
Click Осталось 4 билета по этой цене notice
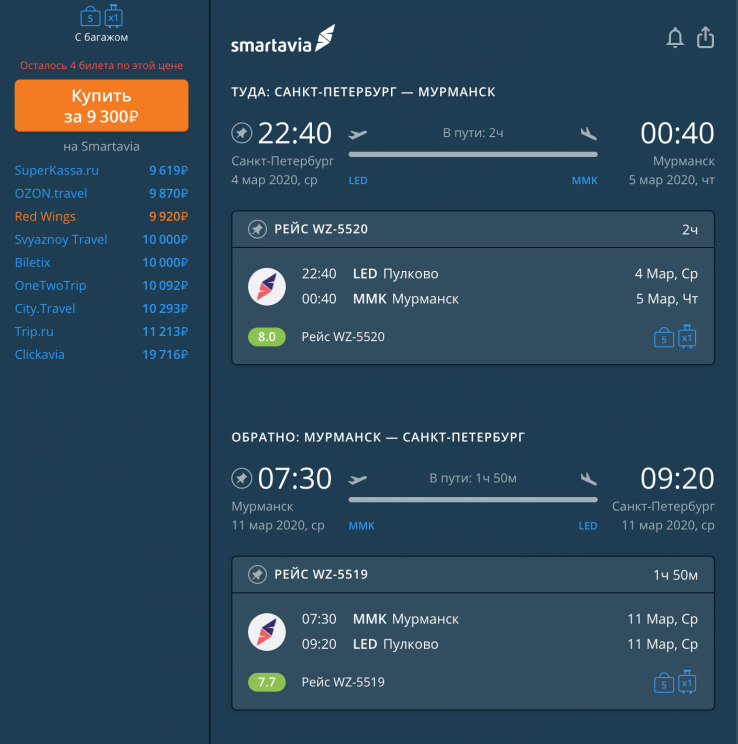click(101, 65)
